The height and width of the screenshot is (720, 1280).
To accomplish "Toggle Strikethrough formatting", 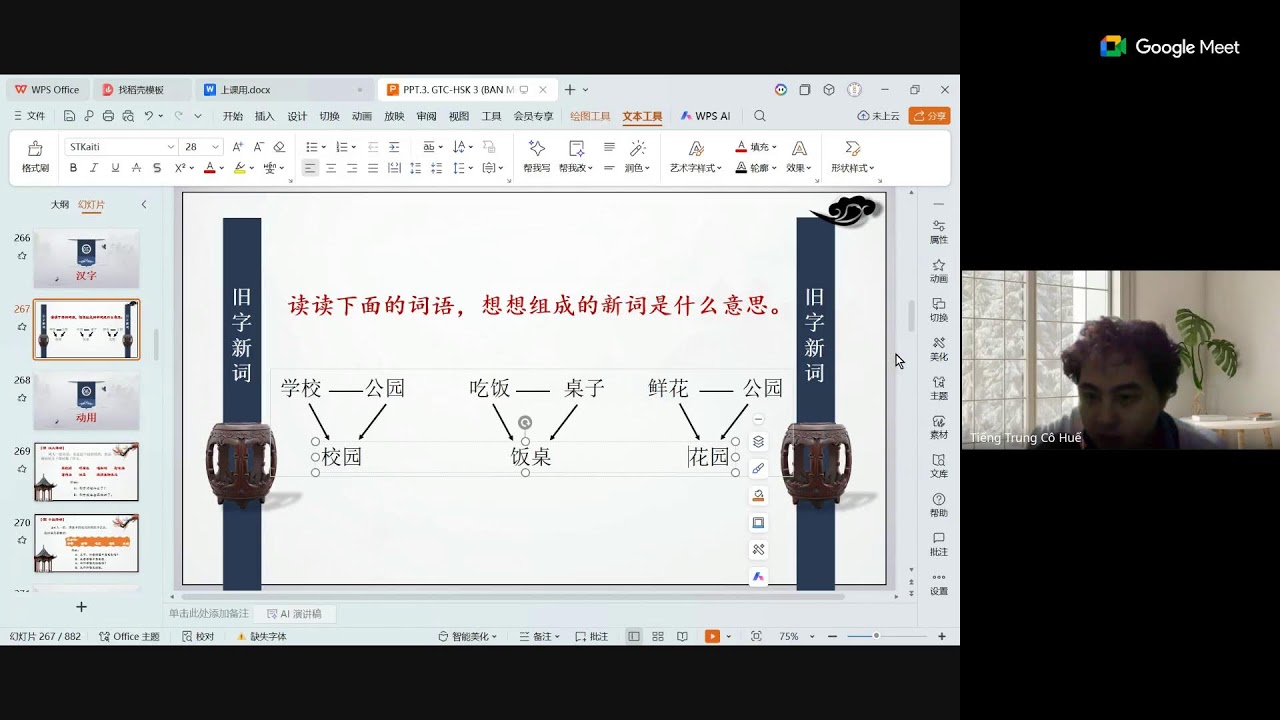I will tap(136, 168).
